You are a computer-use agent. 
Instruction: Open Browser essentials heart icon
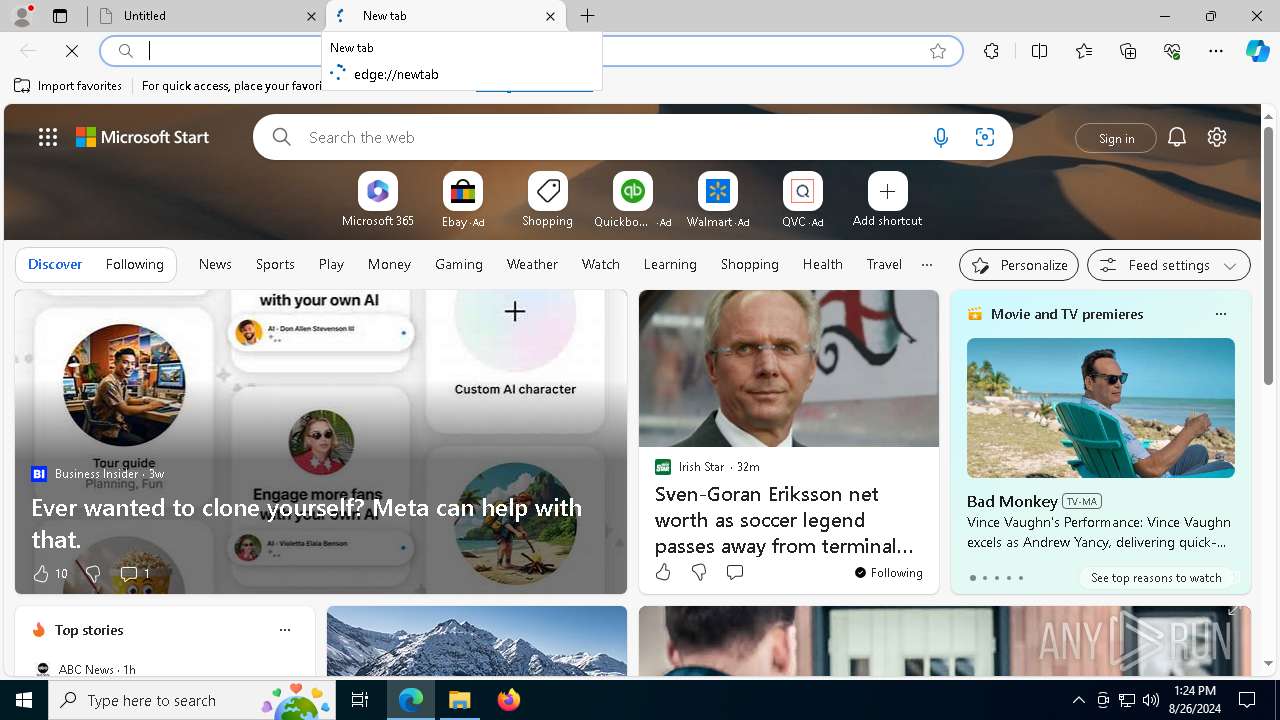point(1172,51)
